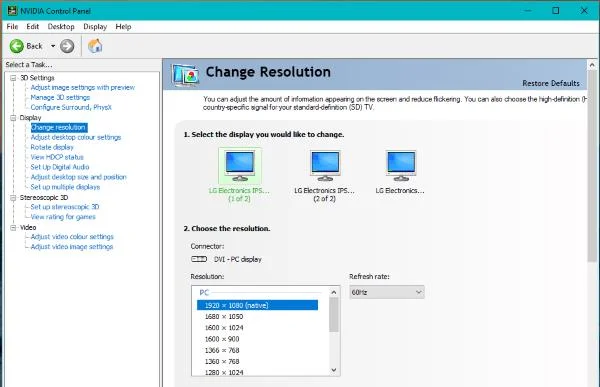Click the resolution list scroll up arrow

(x=334, y=292)
